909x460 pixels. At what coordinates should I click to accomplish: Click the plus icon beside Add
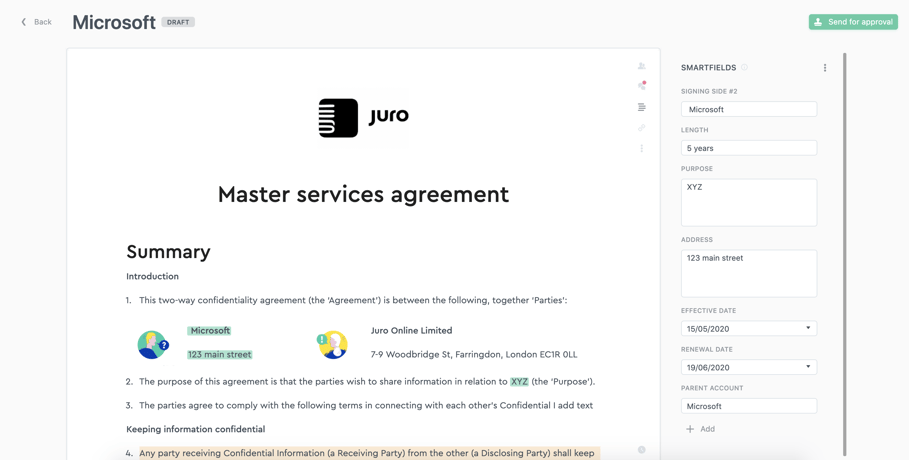click(x=690, y=429)
